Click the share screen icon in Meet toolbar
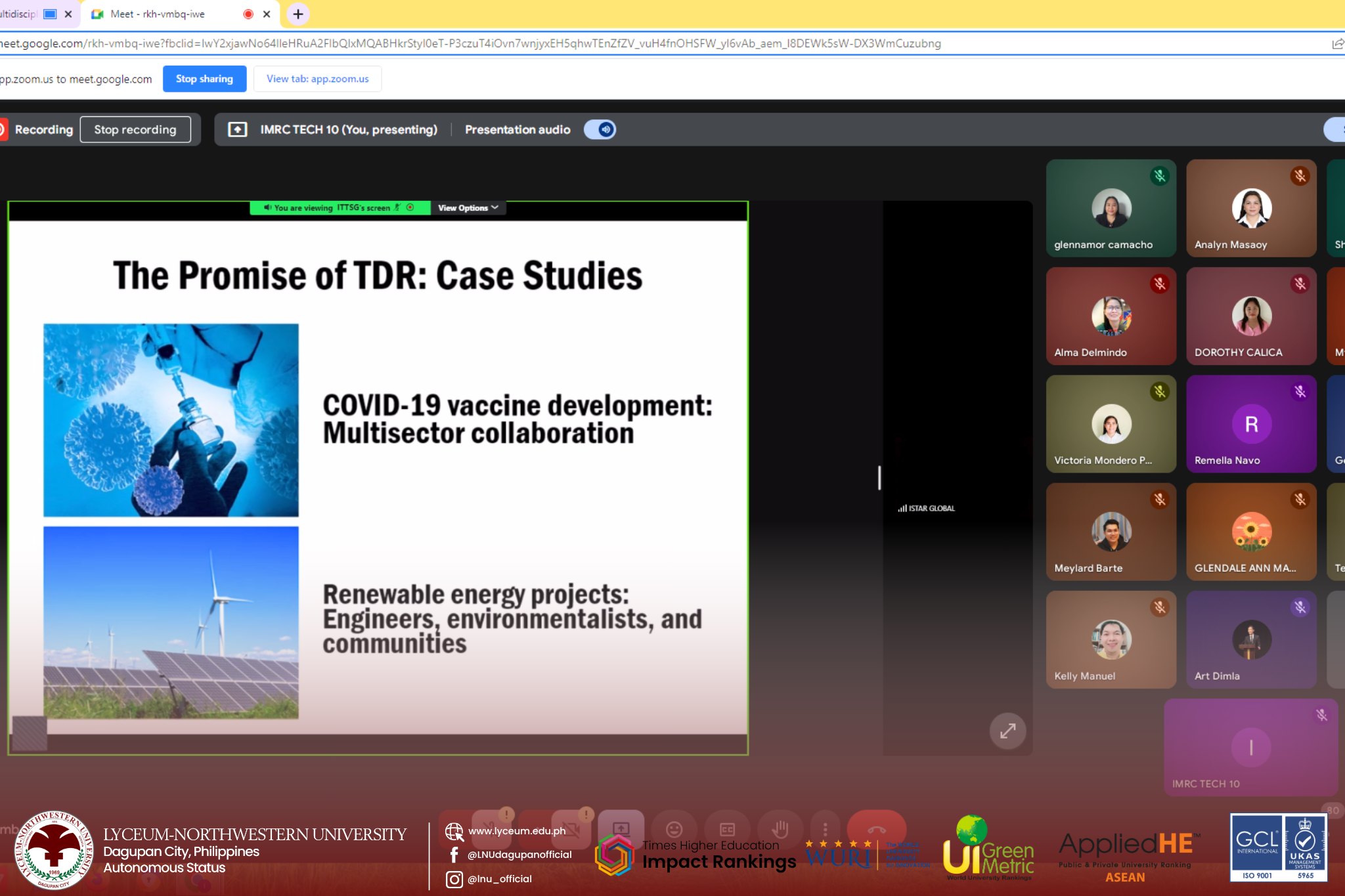The width and height of the screenshot is (1345, 896). pos(621,828)
